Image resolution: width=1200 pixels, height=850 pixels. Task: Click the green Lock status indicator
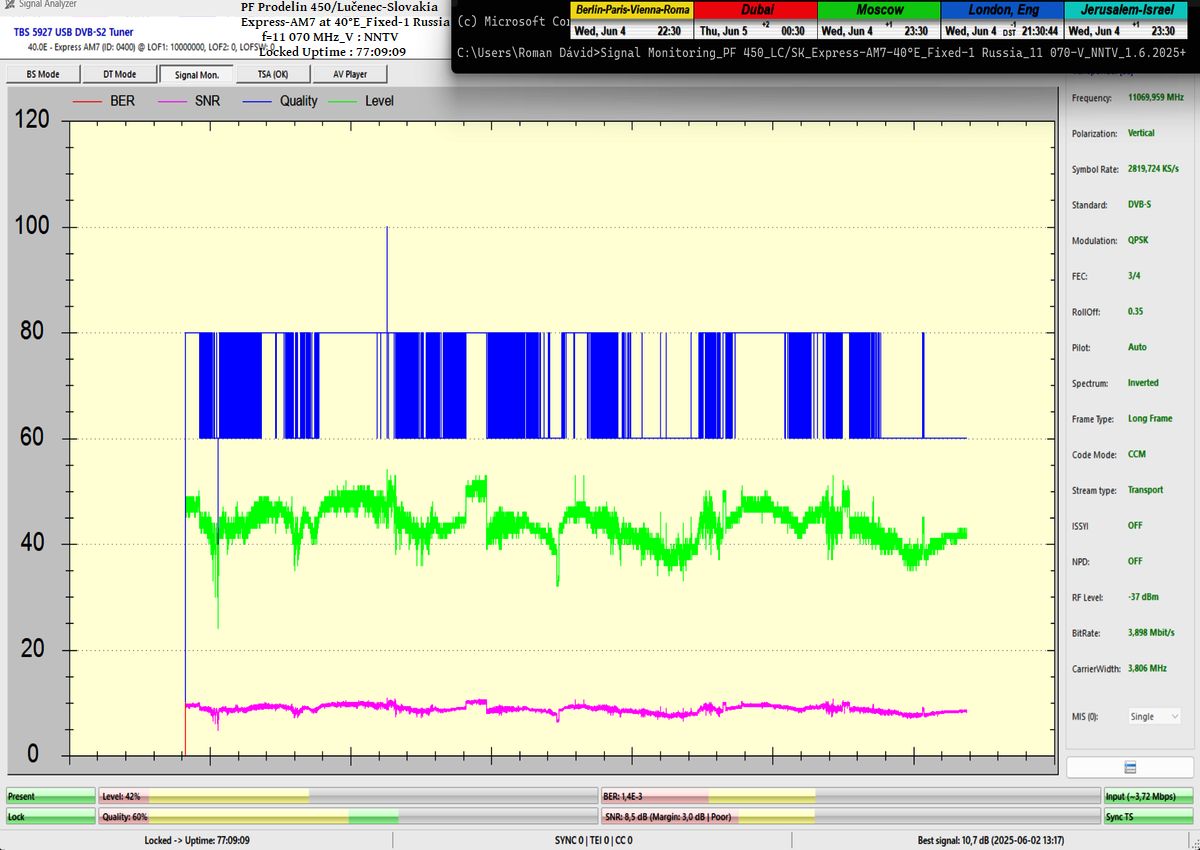point(50,817)
